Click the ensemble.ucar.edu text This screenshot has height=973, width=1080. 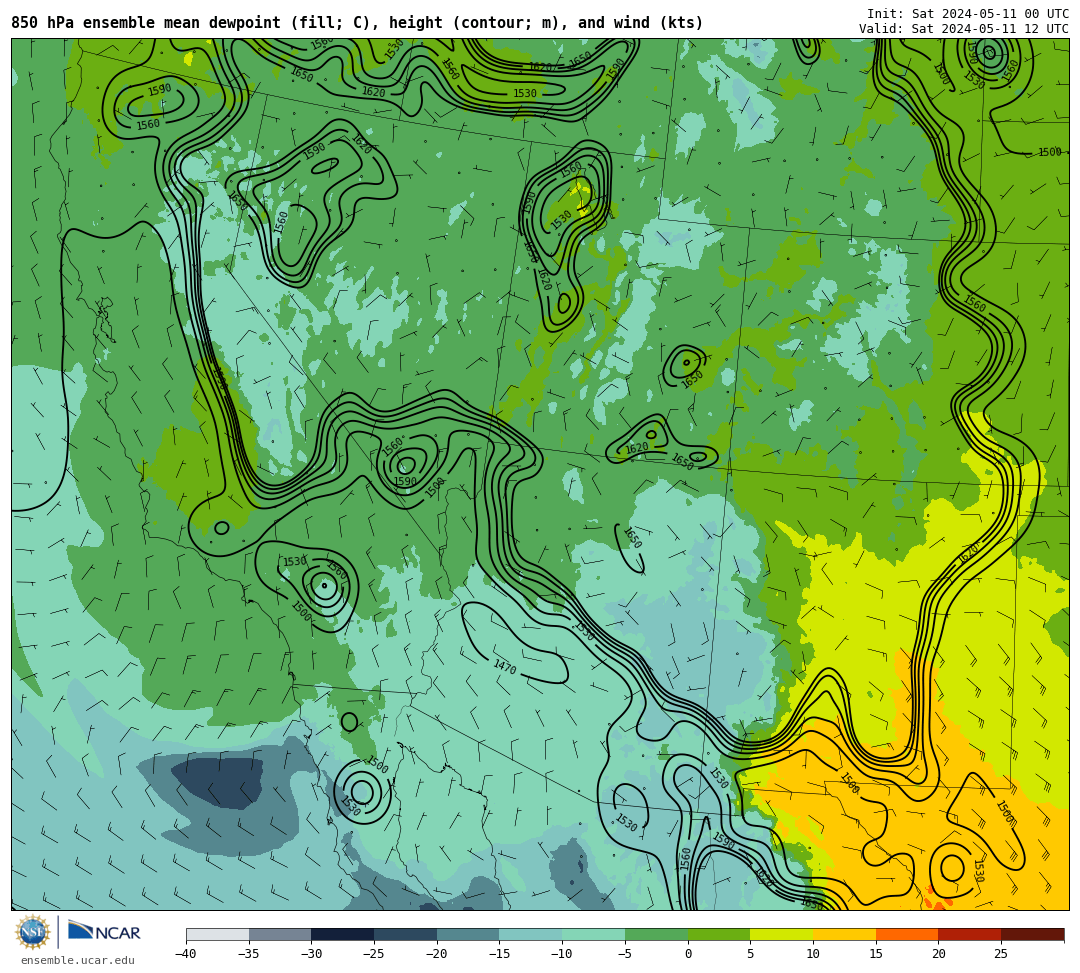(x=77, y=960)
